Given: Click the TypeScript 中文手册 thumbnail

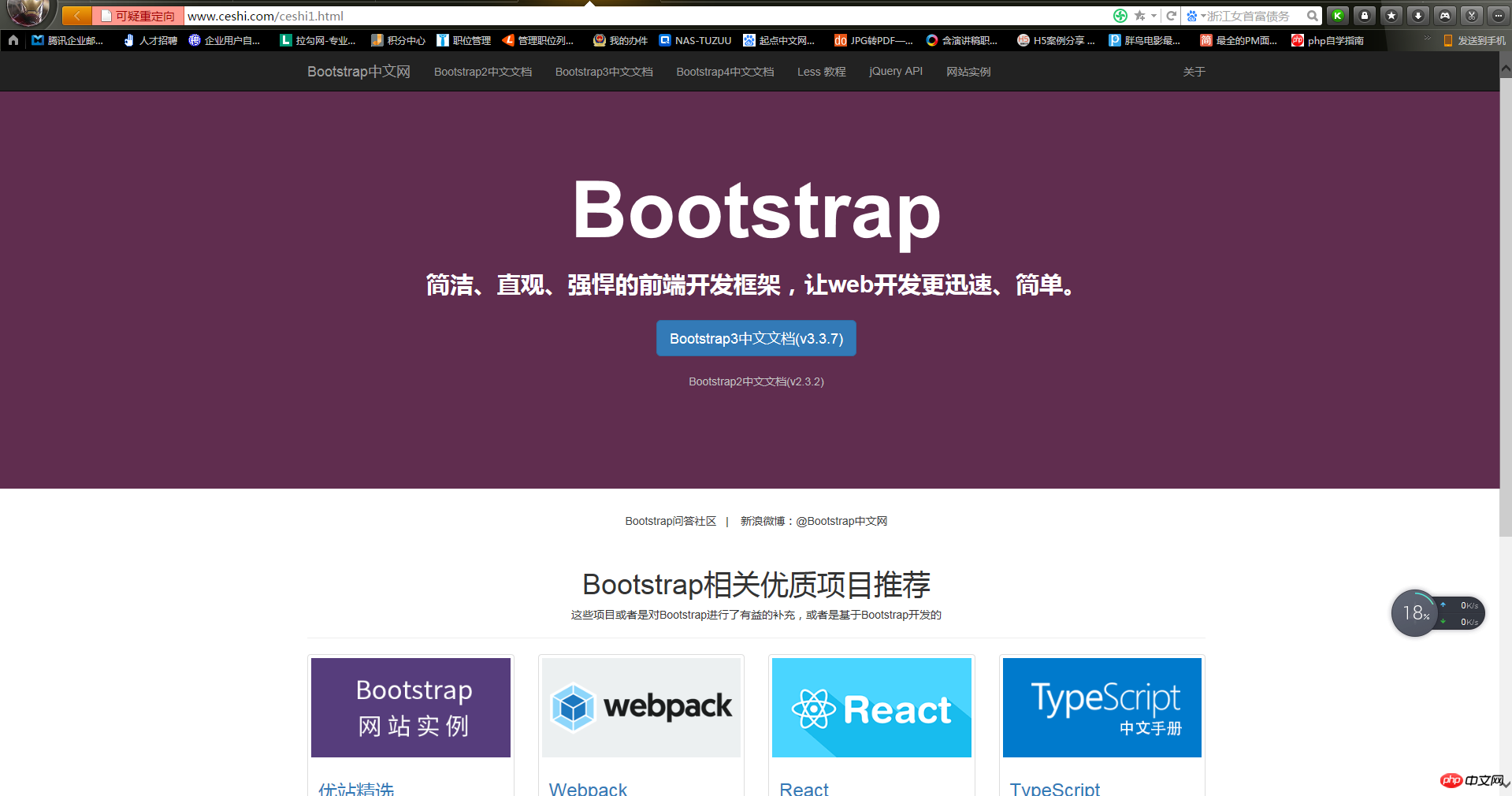Looking at the screenshot, I should click(x=1102, y=708).
